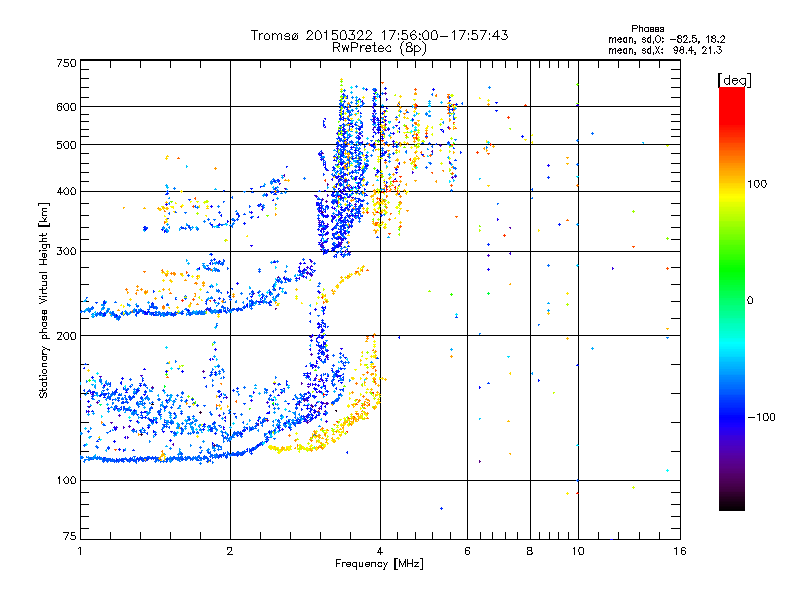Click y-axis tick label '75'
Viewport: 800px width, 600px height.
[x=70, y=536]
